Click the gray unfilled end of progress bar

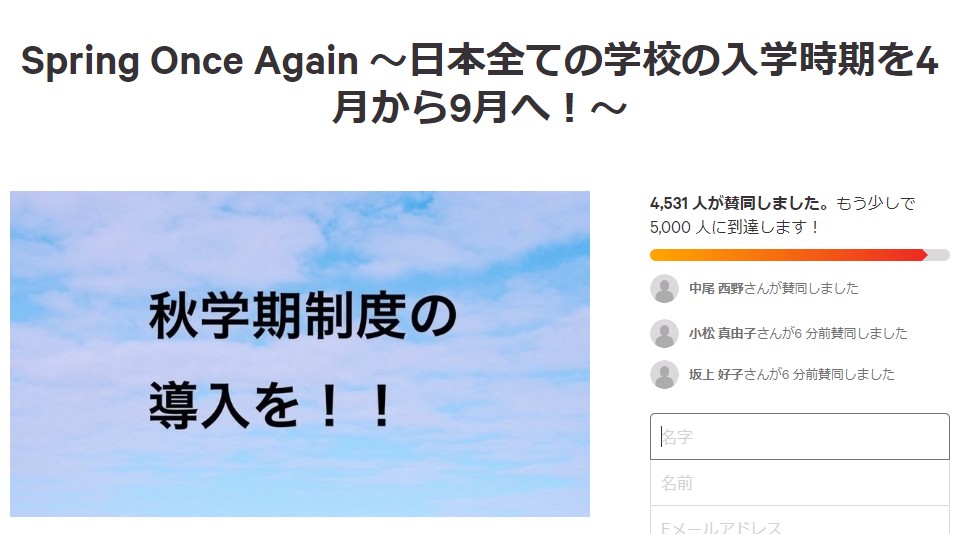[939, 255]
